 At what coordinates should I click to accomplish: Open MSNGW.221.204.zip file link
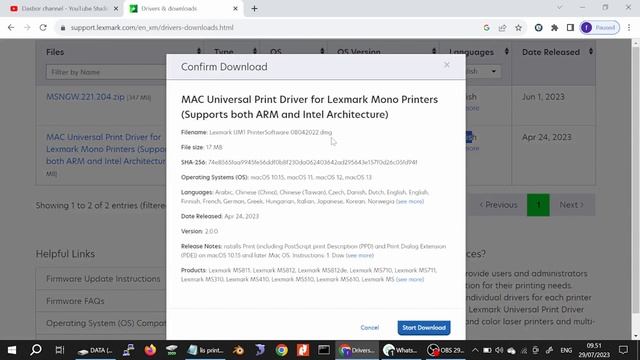point(85,97)
